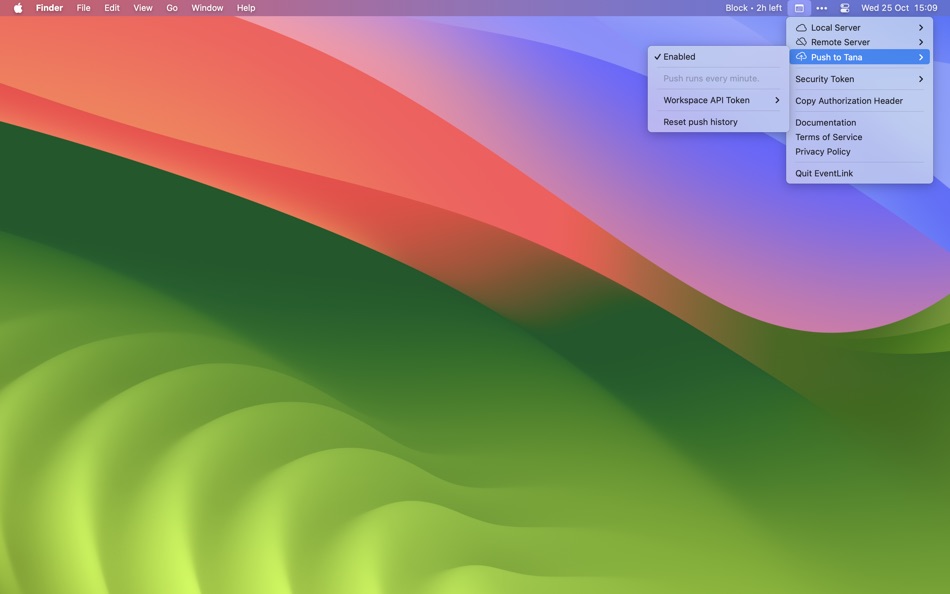
Task: Click the EventLink calendar menu bar icon
Action: tap(799, 8)
